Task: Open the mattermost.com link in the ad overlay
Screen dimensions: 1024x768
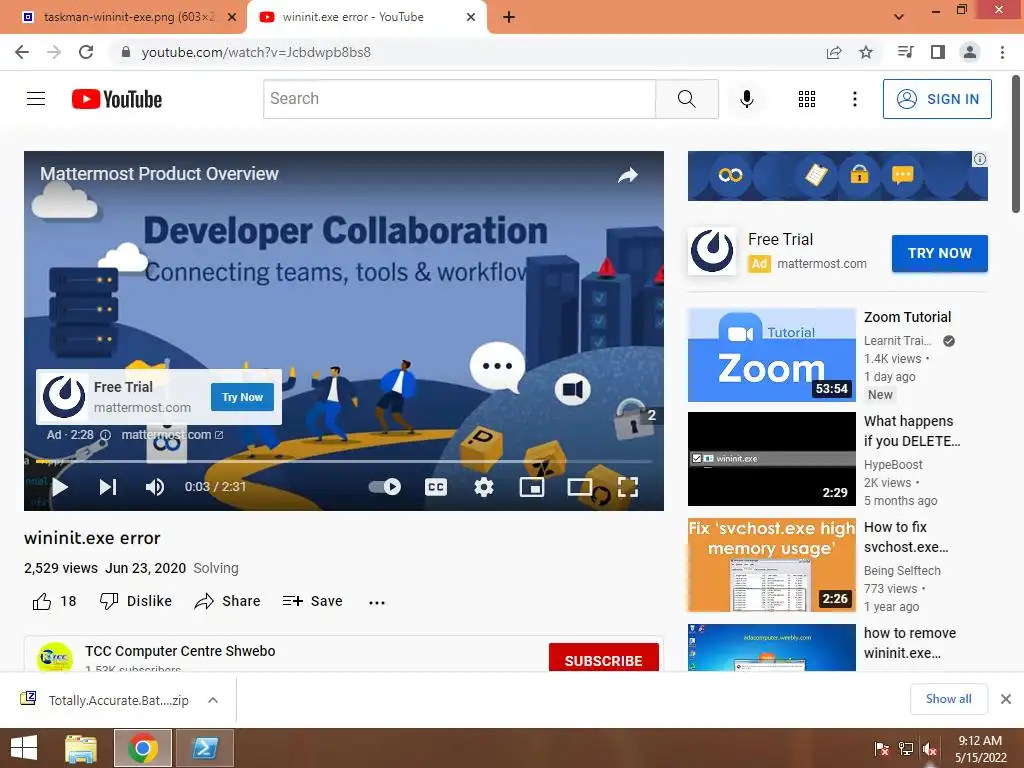Action: tap(172, 435)
